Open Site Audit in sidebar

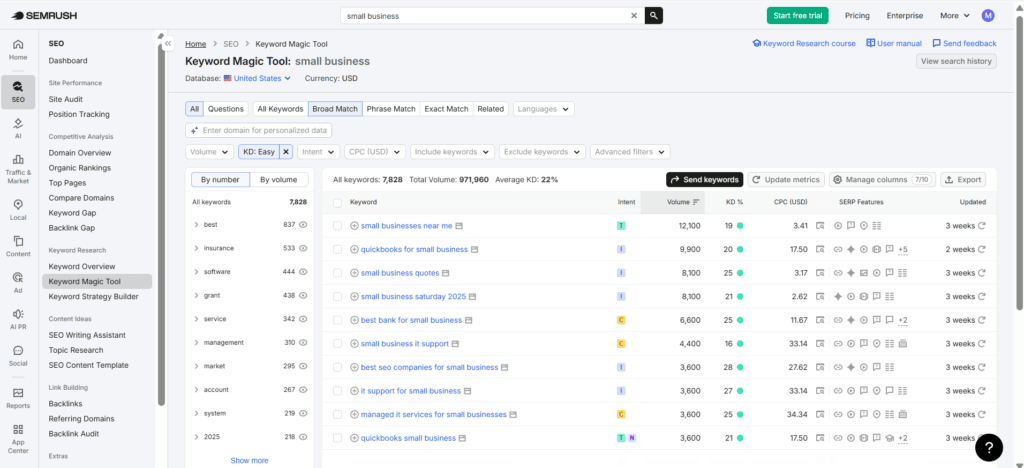[65, 99]
